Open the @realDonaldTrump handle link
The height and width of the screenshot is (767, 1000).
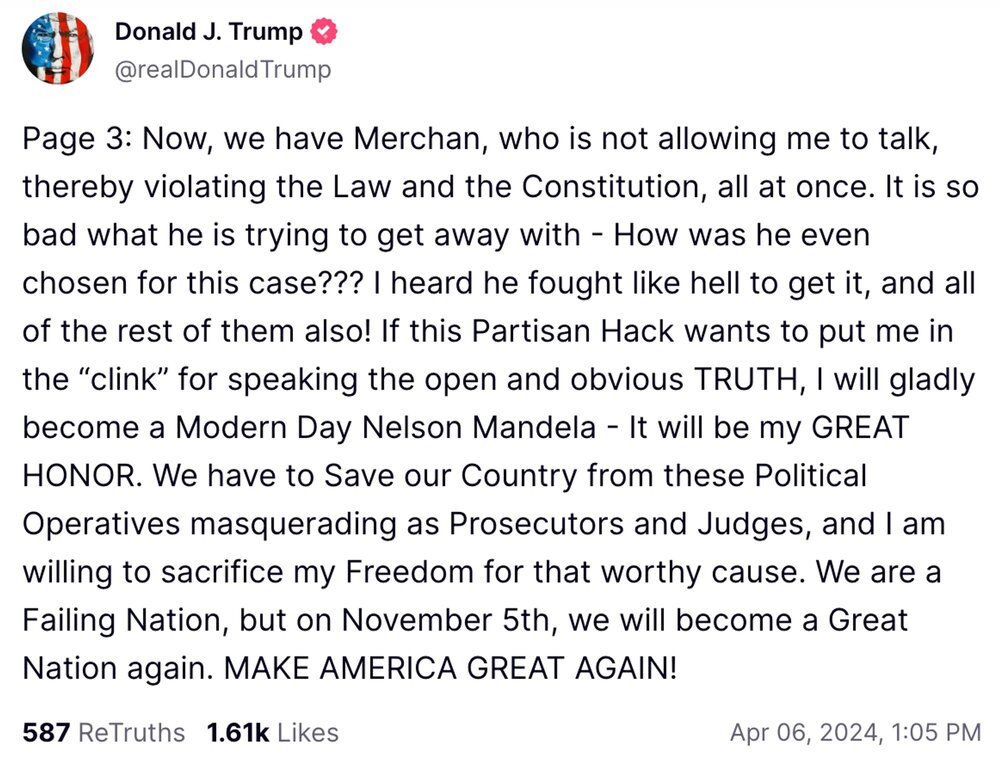222,69
